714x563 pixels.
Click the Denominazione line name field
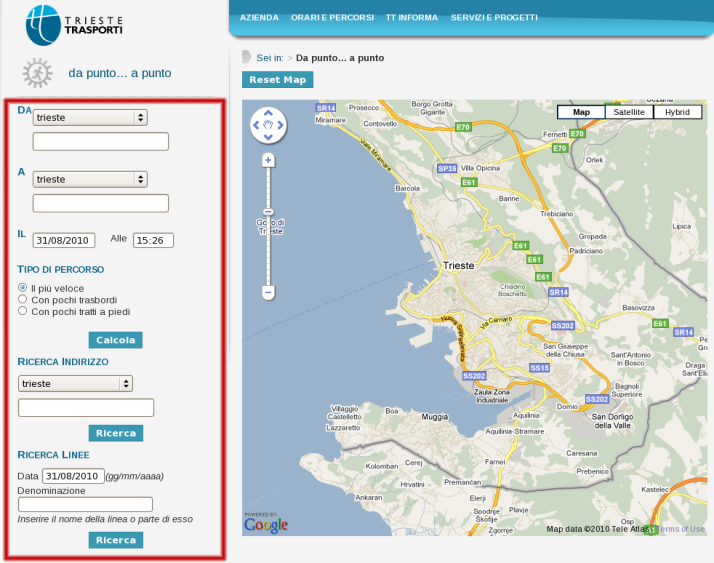(85, 505)
